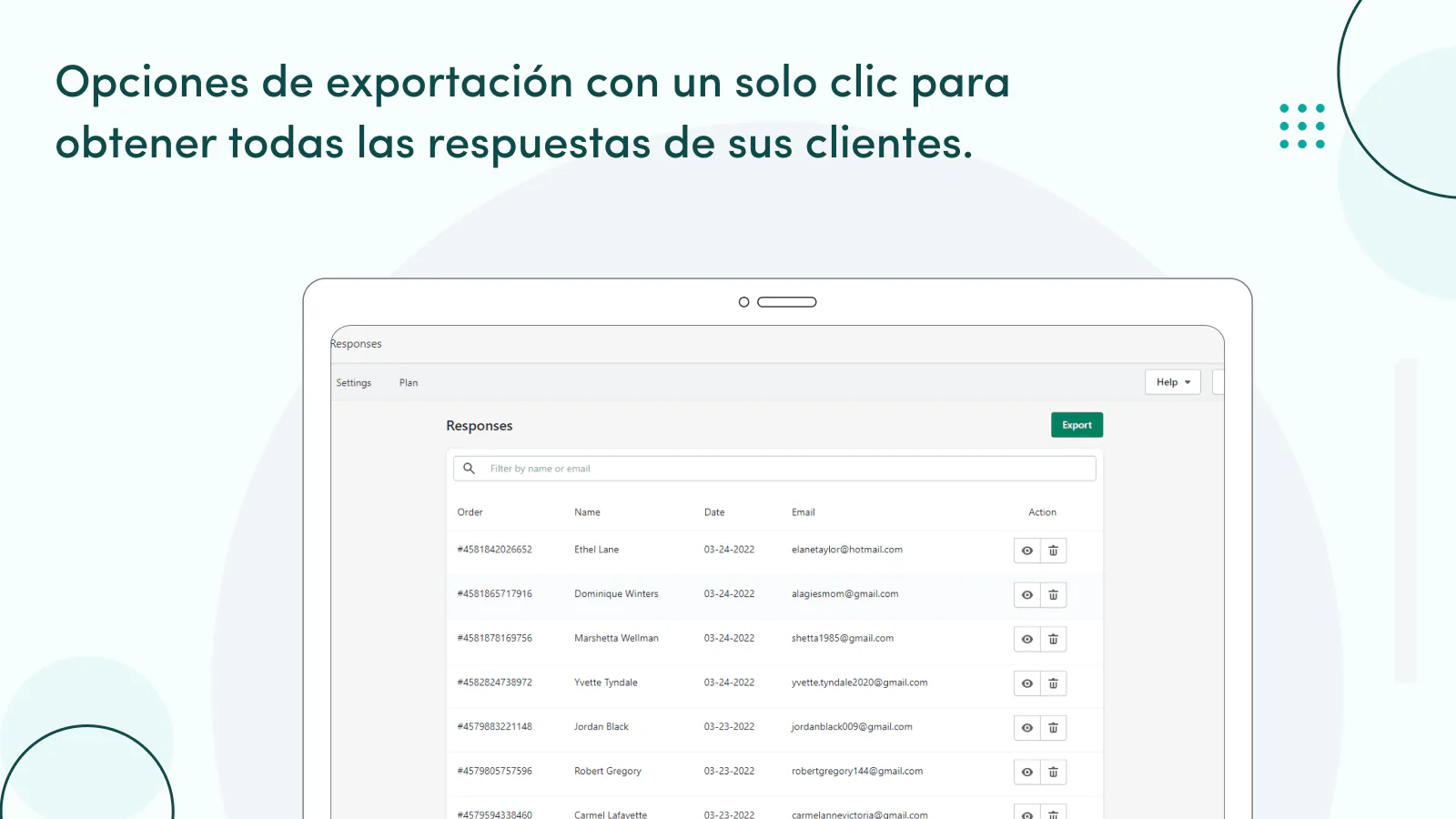Select order #4581842026652
1456x819 pixels.
(494, 550)
